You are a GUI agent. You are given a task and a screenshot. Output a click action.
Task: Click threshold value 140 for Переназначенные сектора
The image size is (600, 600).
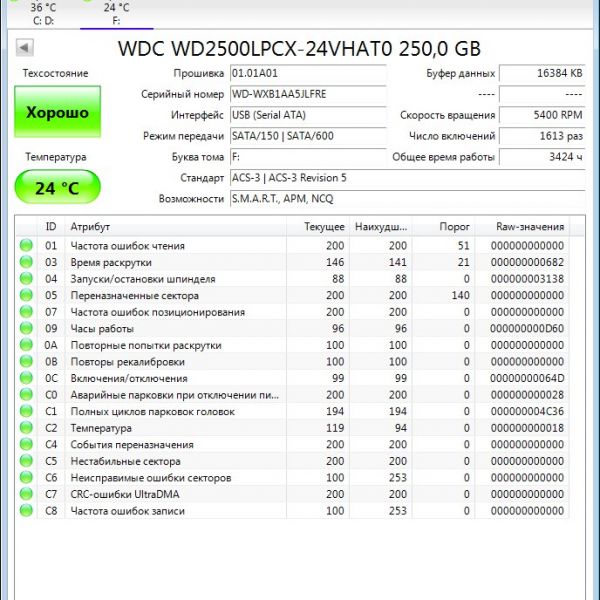point(460,295)
